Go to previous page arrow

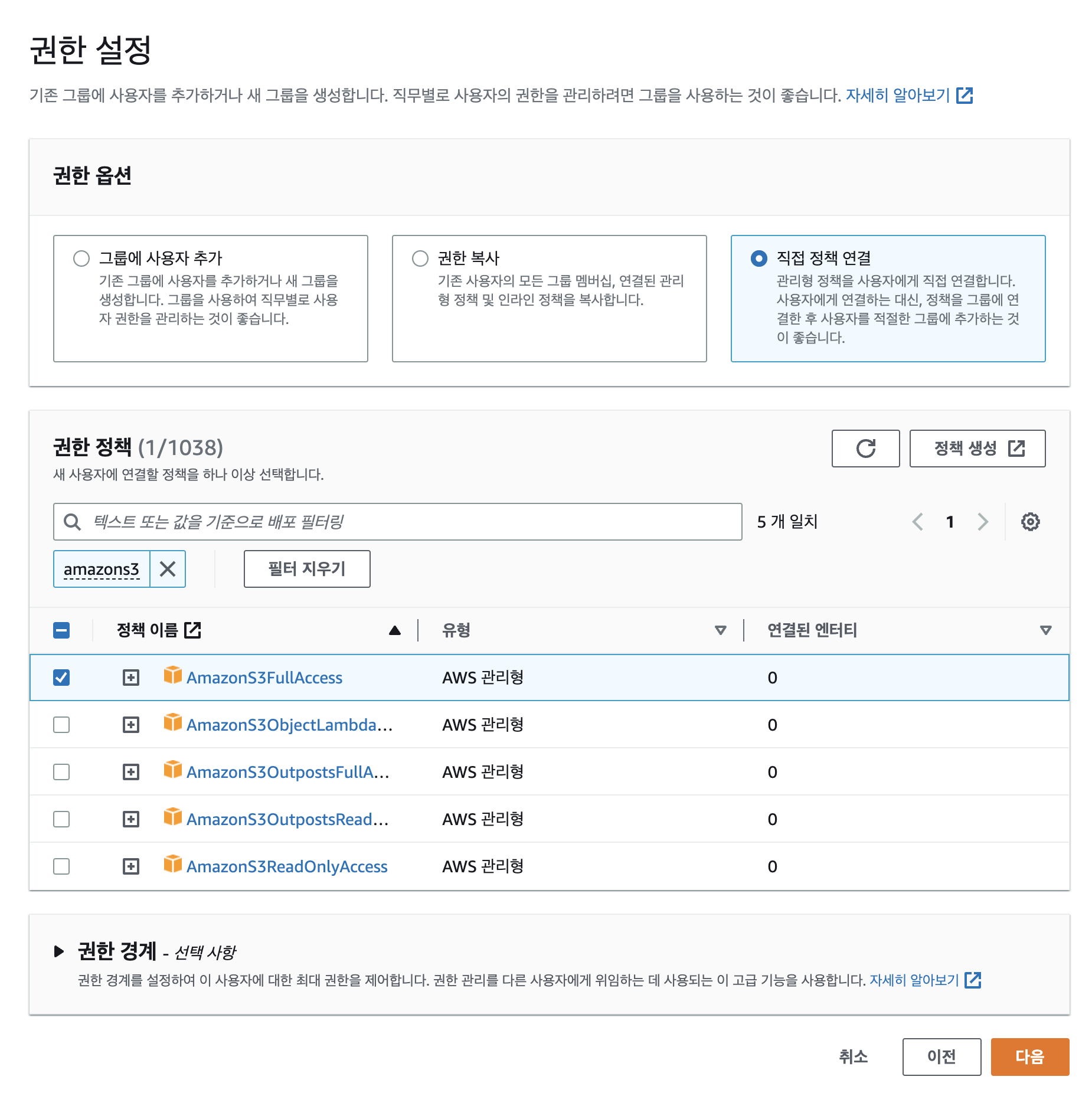tap(918, 522)
